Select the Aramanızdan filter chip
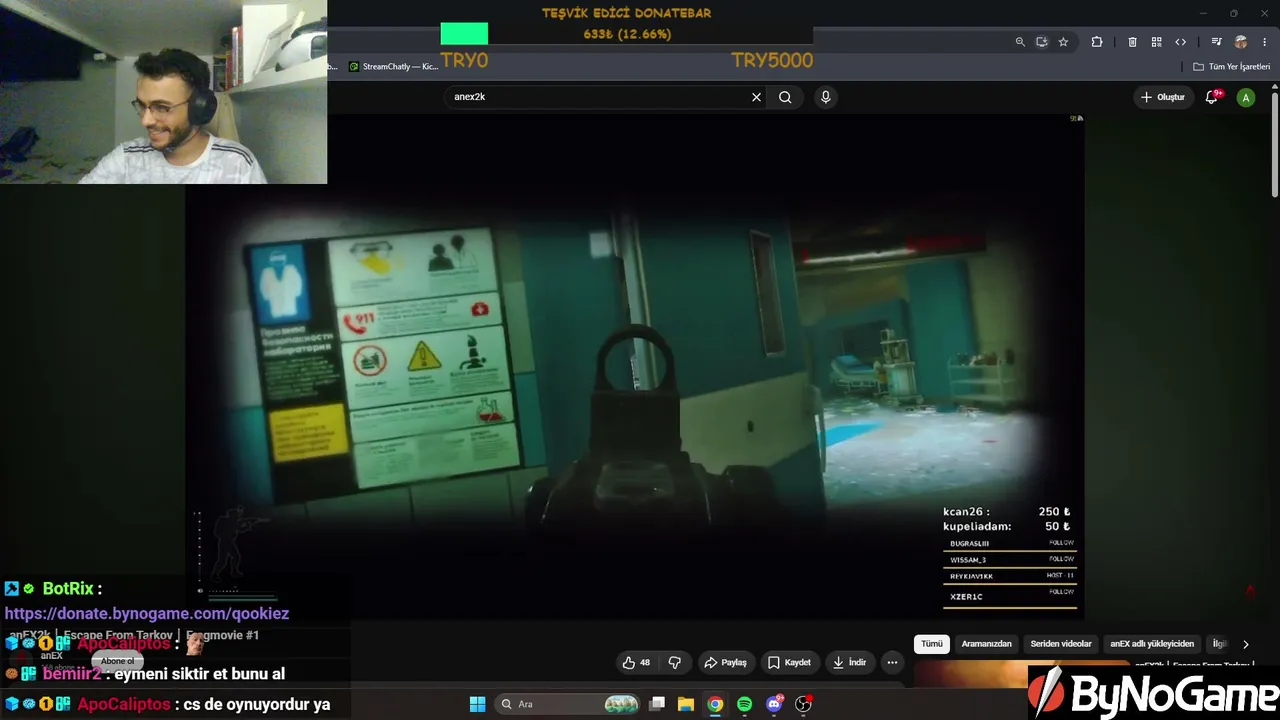The width and height of the screenshot is (1280, 720). 987,644
